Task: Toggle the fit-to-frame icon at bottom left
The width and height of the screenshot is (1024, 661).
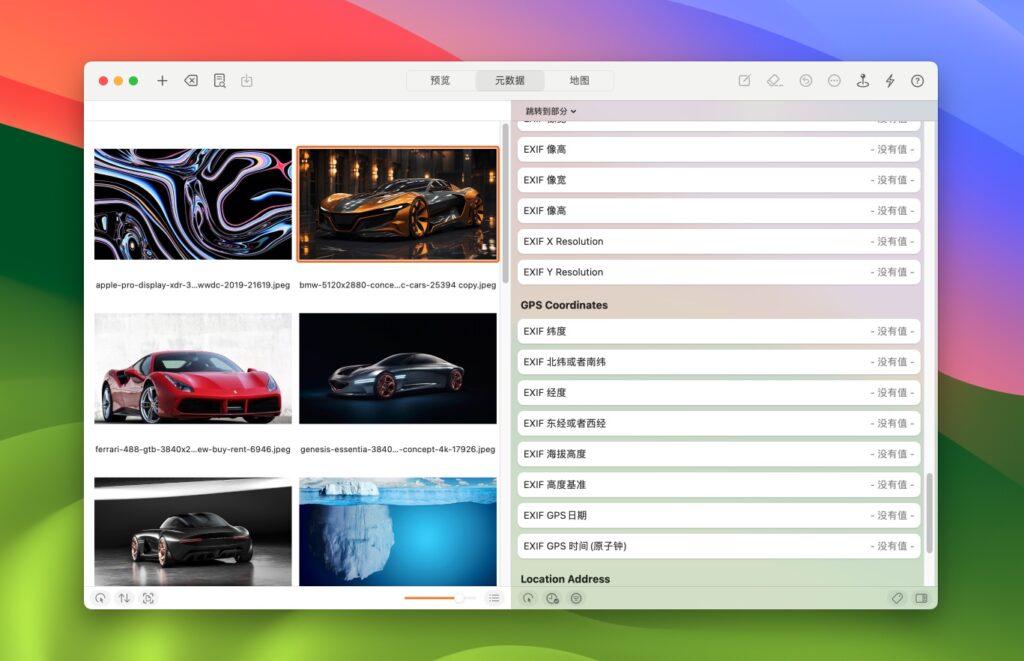Action: click(148, 597)
